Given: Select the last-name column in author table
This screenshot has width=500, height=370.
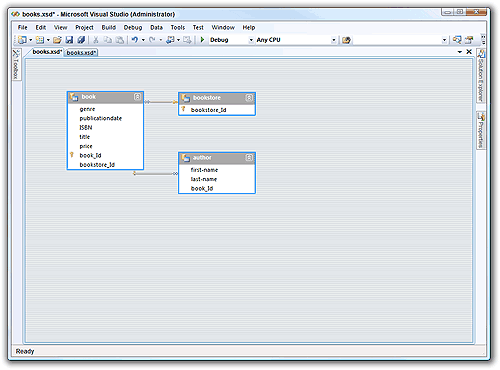Looking at the screenshot, I should [217, 179].
